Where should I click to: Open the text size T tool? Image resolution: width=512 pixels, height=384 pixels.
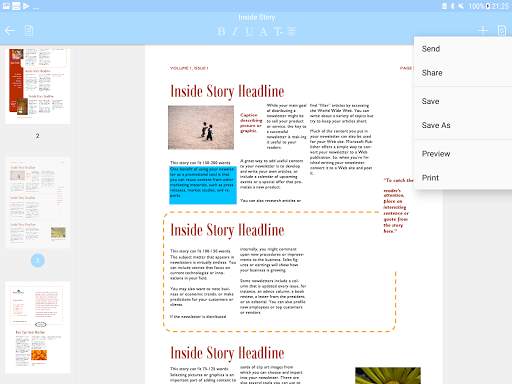tap(278, 32)
